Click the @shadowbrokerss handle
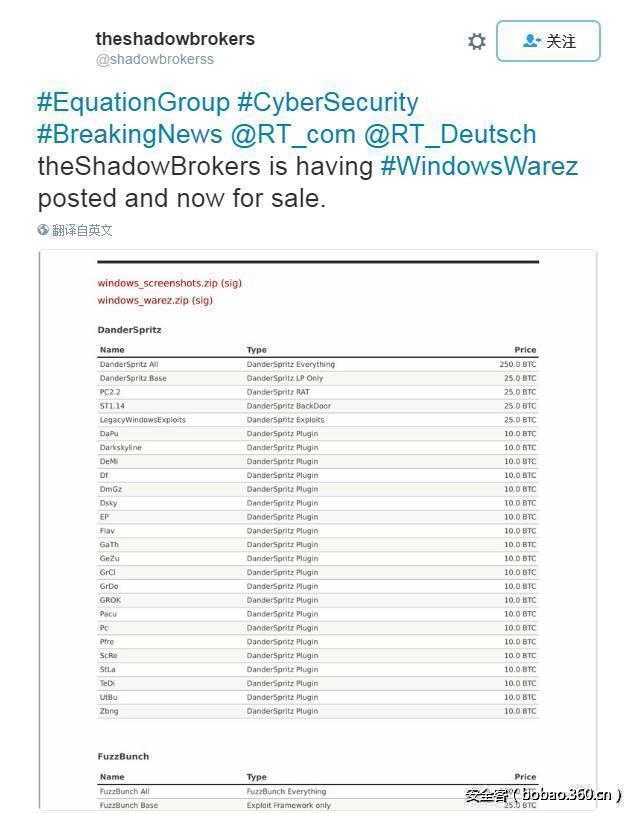 pyautogui.click(x=154, y=60)
